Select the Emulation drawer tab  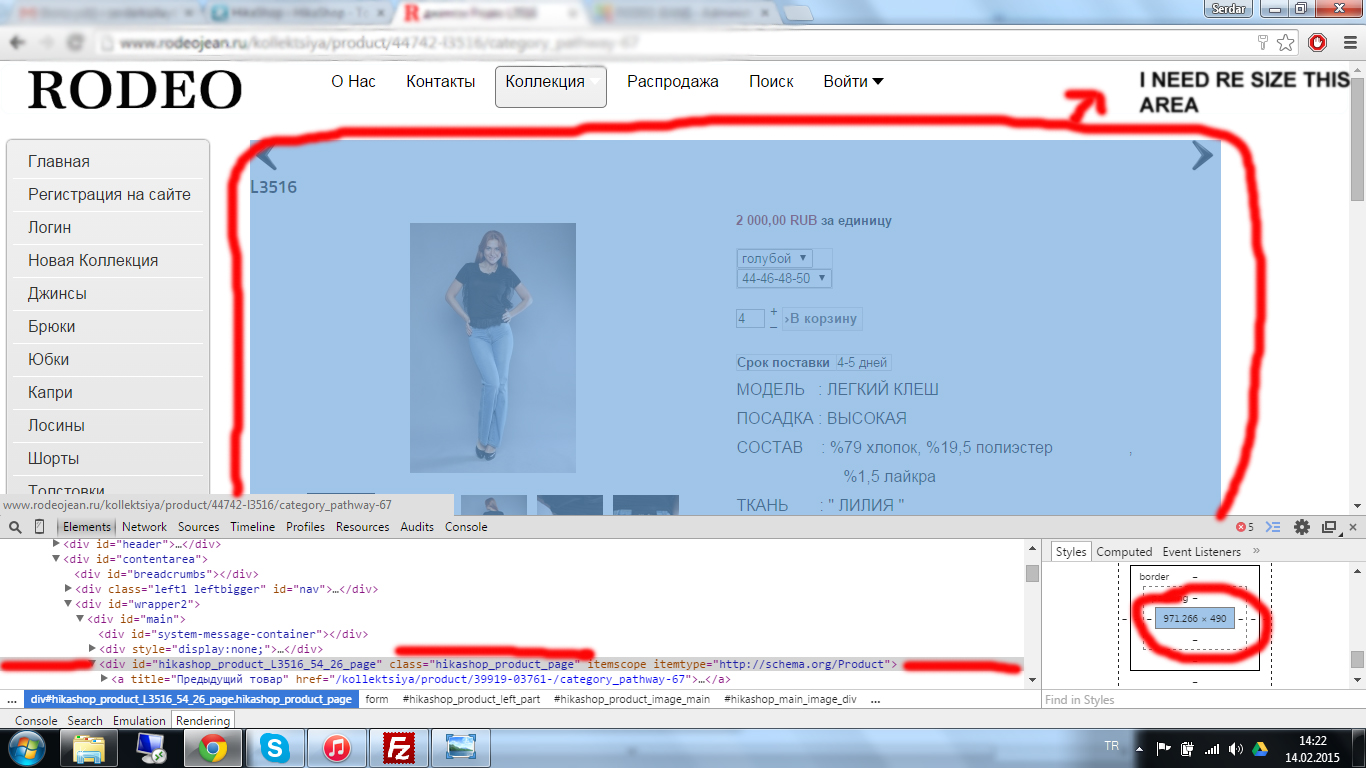pyautogui.click(x=139, y=720)
